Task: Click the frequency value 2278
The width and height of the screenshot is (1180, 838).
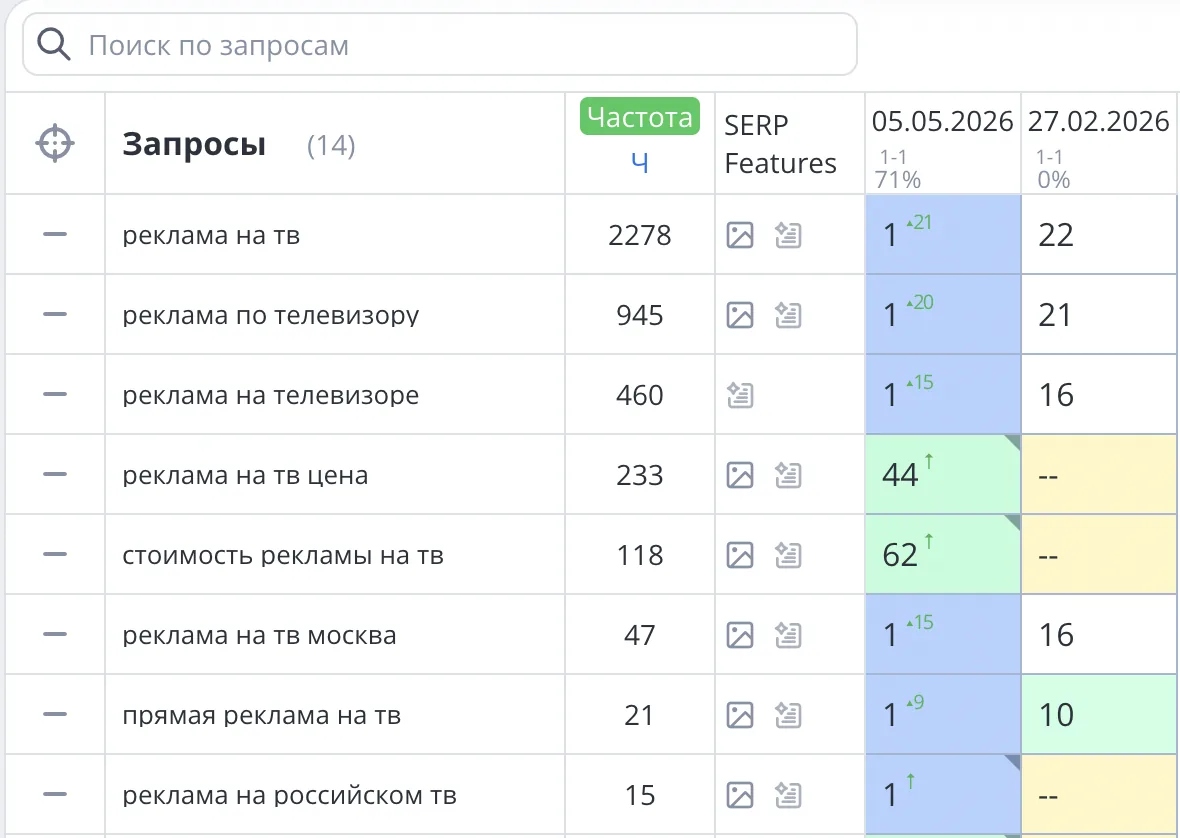Action: click(x=640, y=235)
